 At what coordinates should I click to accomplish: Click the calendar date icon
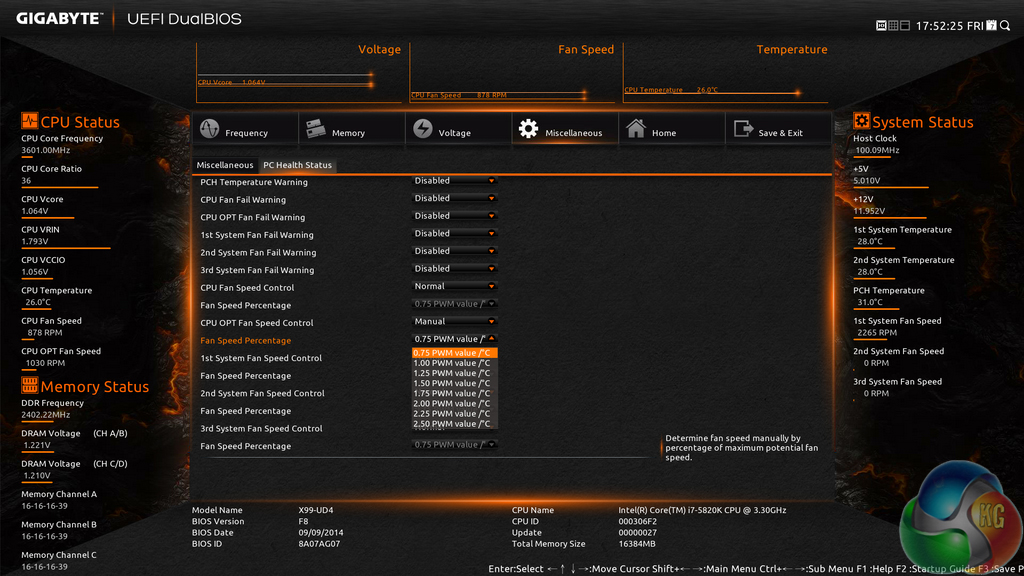pyautogui.click(x=990, y=24)
